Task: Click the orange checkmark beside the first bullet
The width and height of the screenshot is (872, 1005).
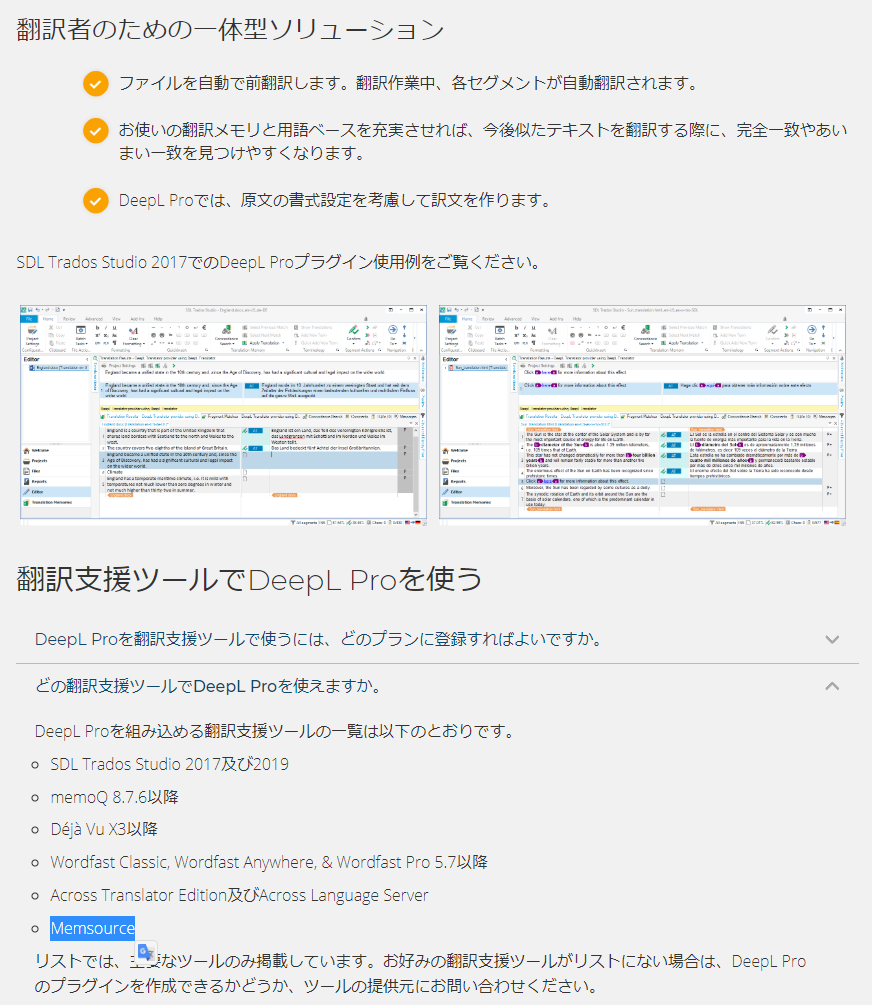Action: point(95,84)
